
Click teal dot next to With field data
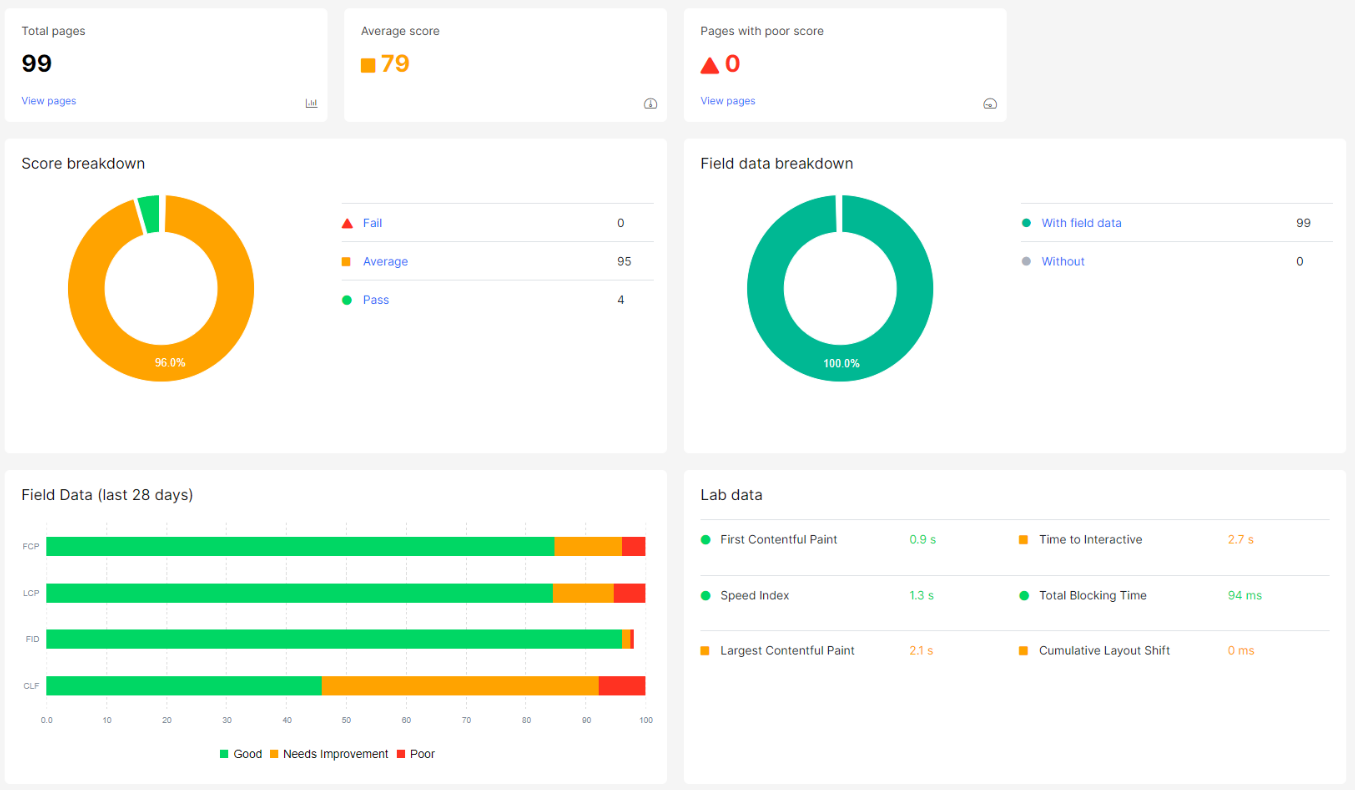[x=1026, y=223]
